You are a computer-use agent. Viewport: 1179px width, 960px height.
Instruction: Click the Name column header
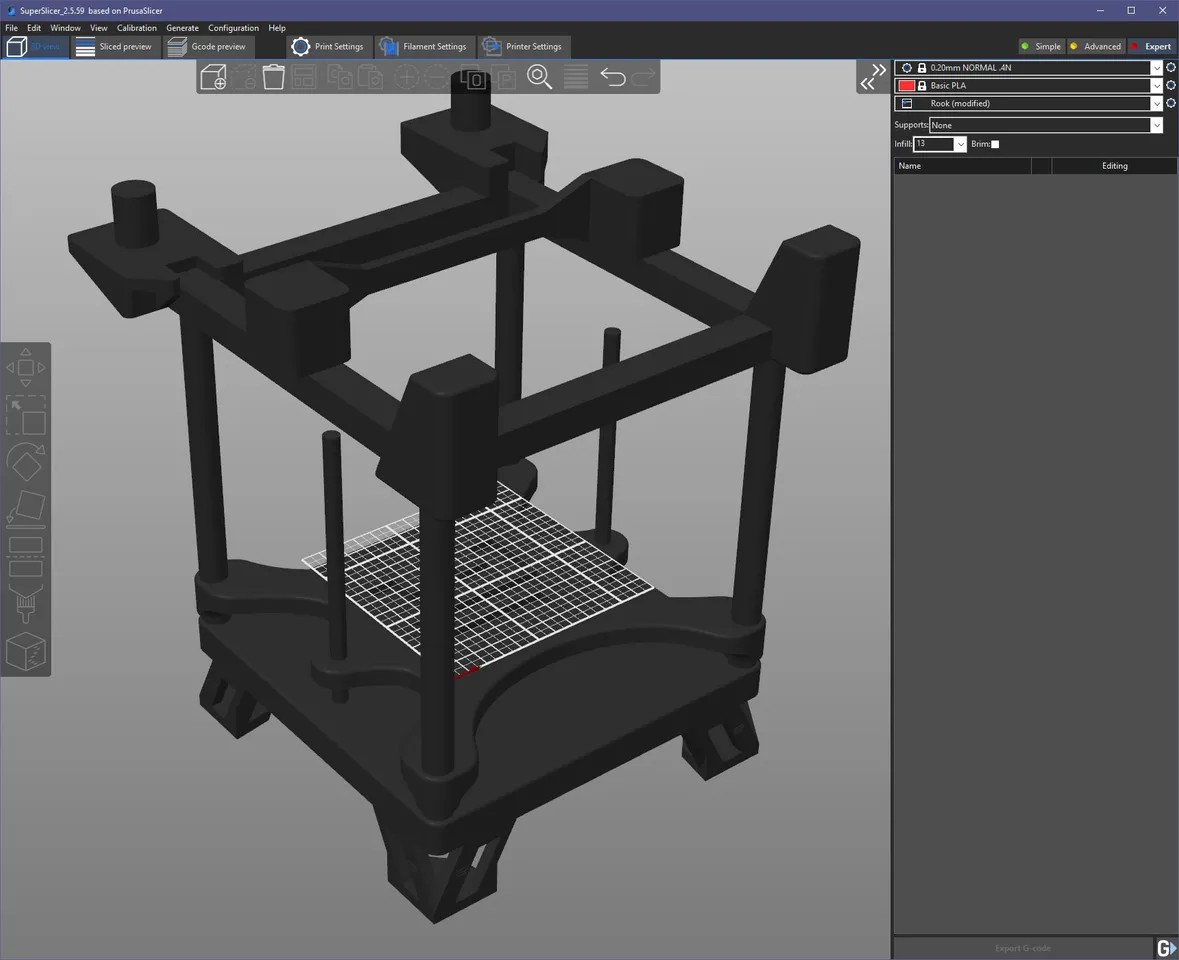[x=962, y=166]
